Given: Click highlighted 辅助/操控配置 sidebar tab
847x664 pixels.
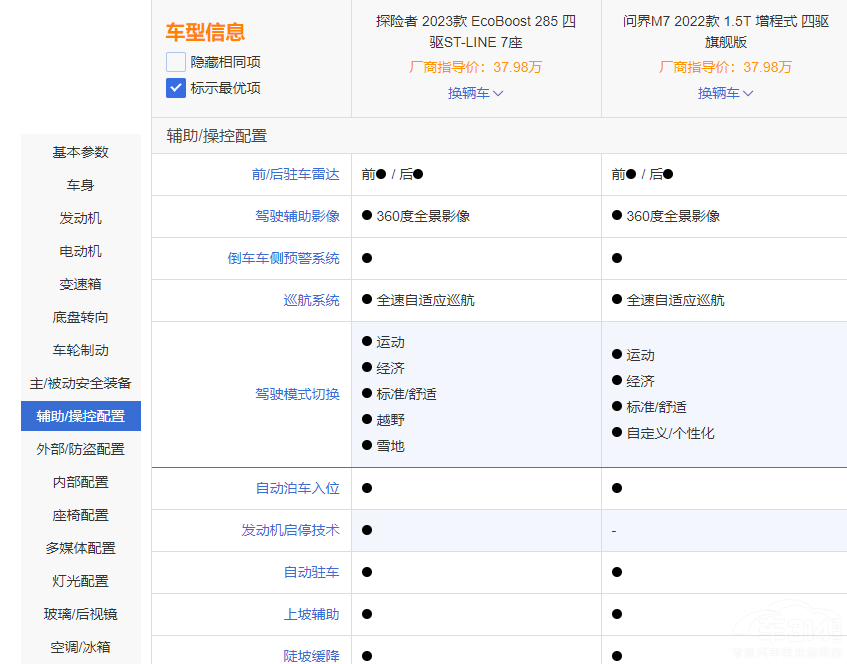Looking at the screenshot, I should tap(81, 416).
